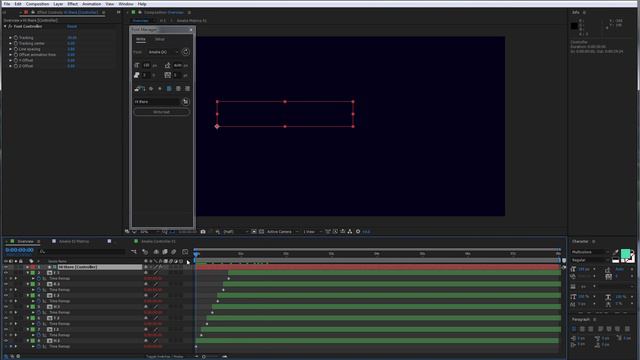Open font style Regular dropdown in Character
The image size is (640, 360).
click(589, 260)
